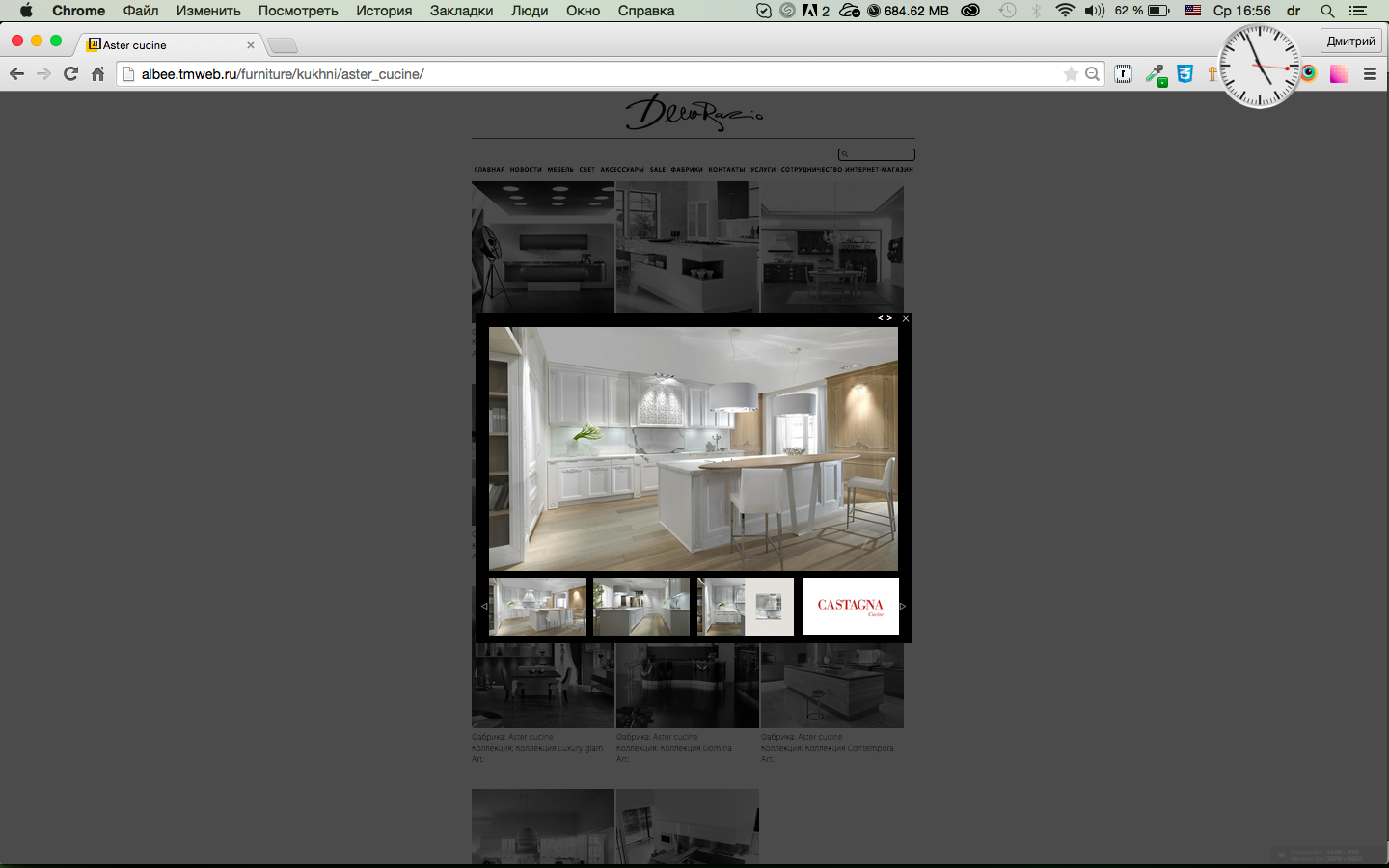Open the АКСЕССУАРЫ section
This screenshot has width=1389, height=868.
pos(622,170)
